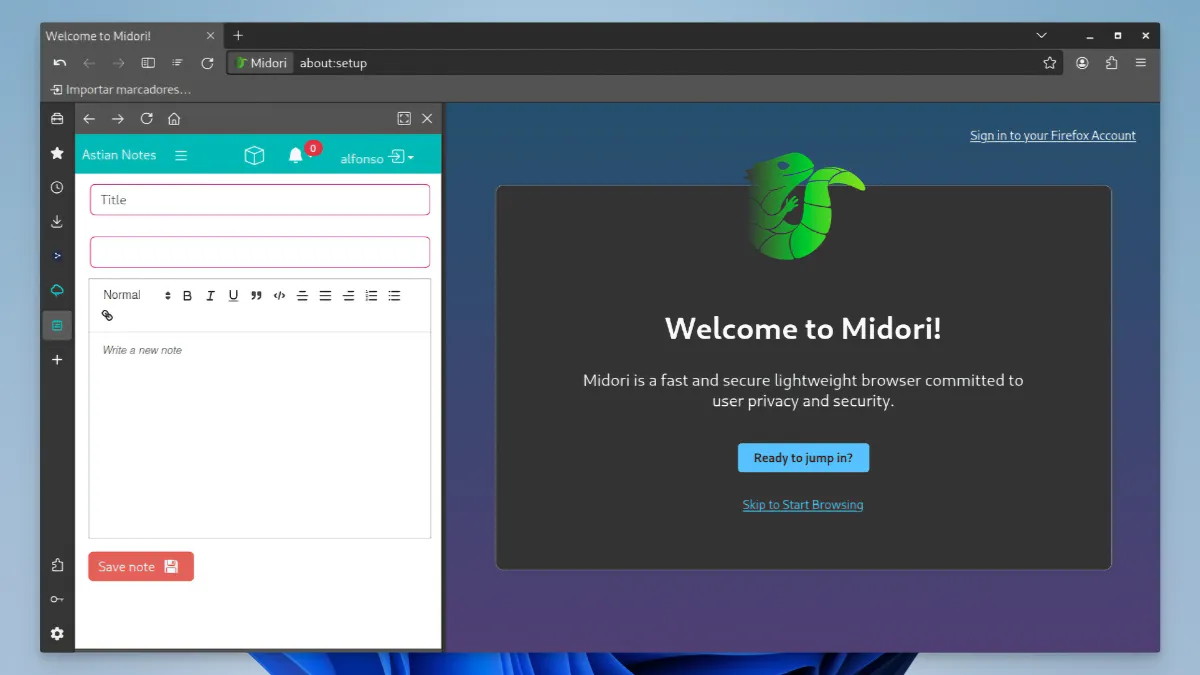Viewport: 1200px width, 675px height.
Task: Toggle bold formatting in the note editor
Action: point(187,295)
